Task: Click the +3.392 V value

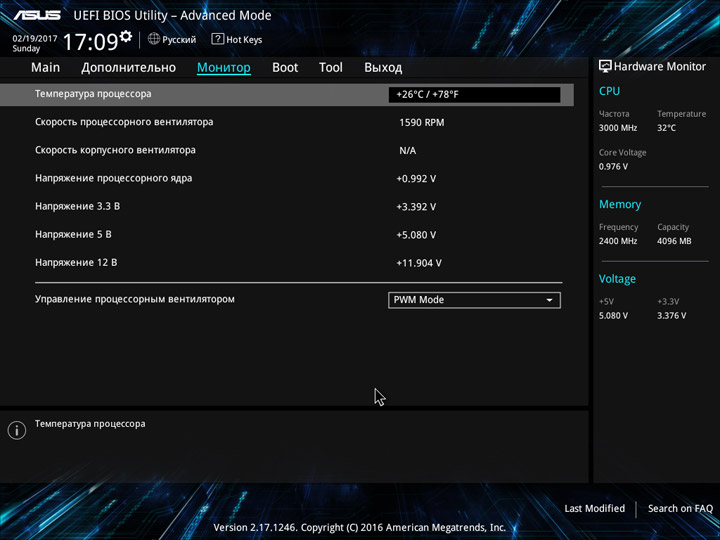Action: tap(416, 207)
